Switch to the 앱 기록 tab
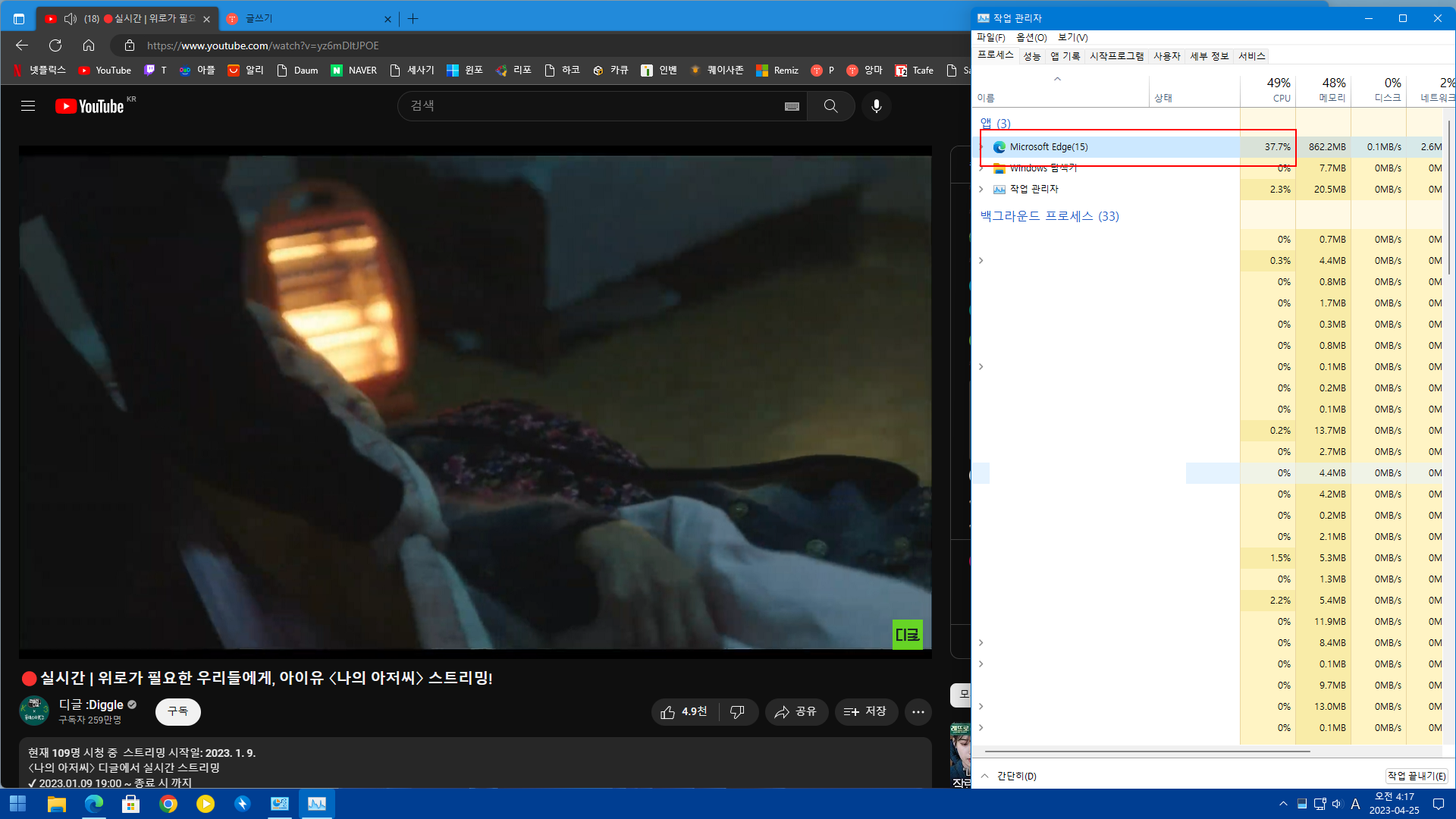This screenshot has width=1456, height=819. [x=1065, y=56]
